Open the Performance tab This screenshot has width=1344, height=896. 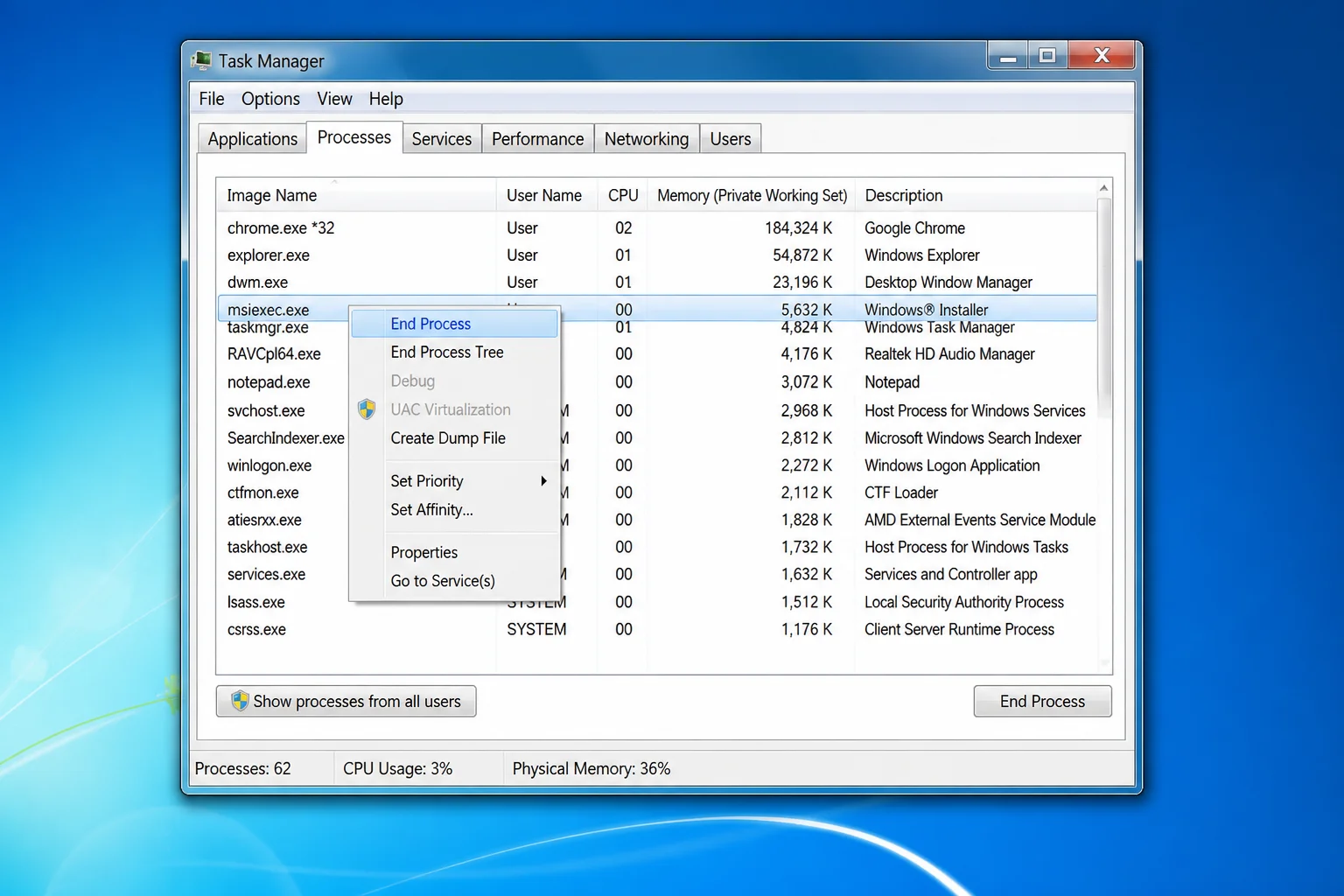point(537,139)
